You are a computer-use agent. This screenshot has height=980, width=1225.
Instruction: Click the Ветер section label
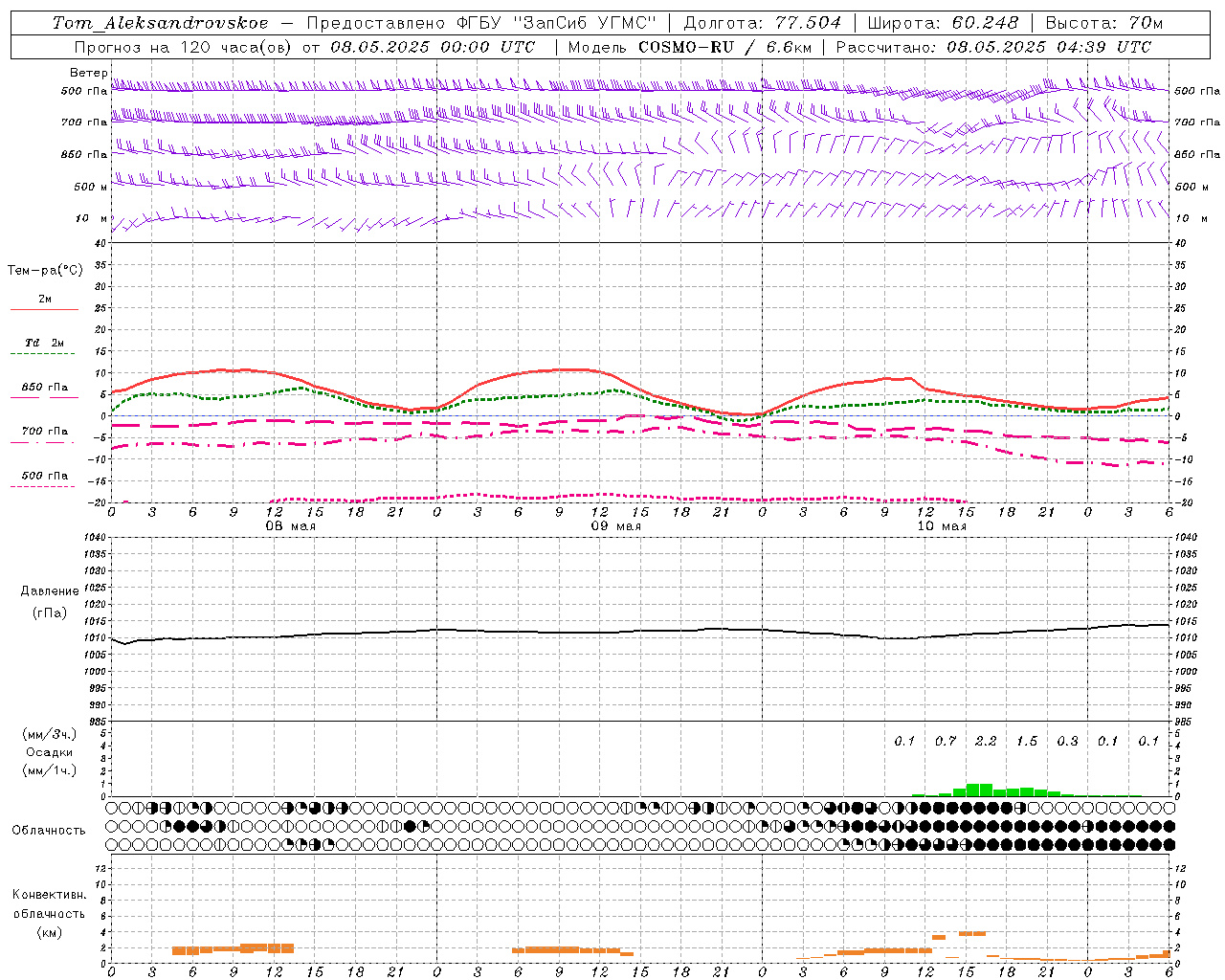pyautogui.click(x=88, y=73)
